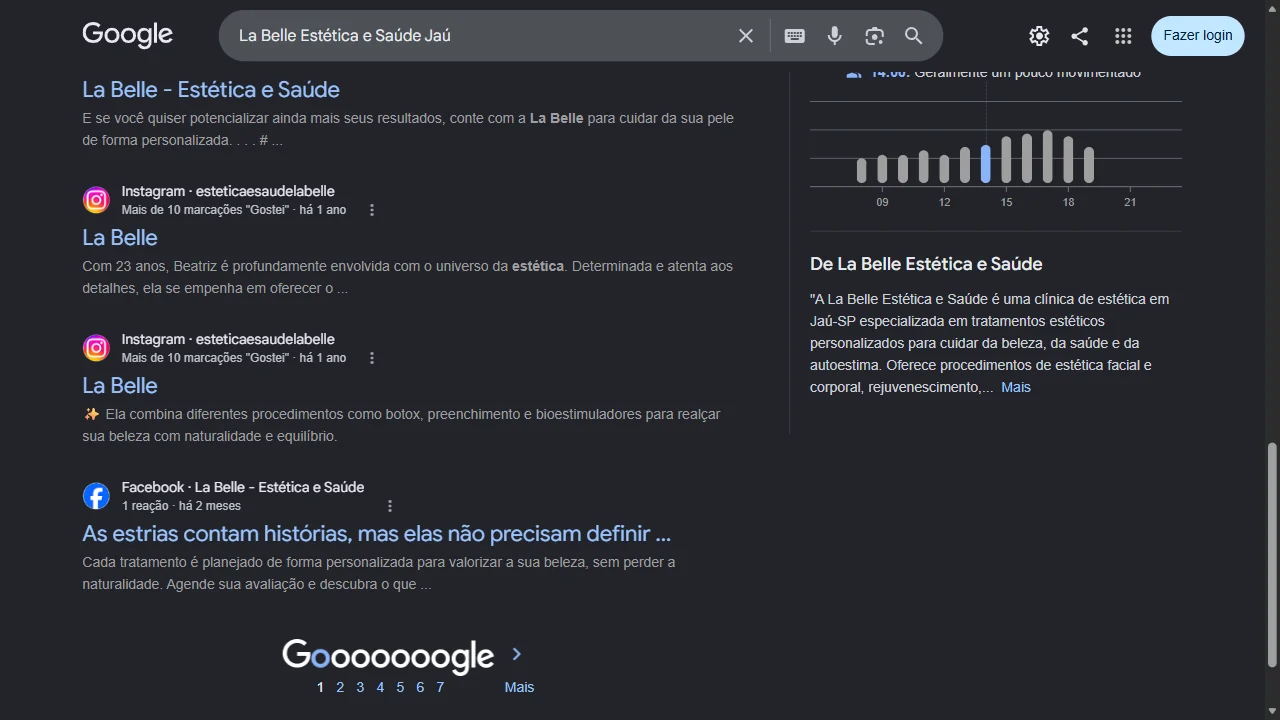This screenshot has width=1280, height=720.
Task: Go to results page 3
Action: coord(360,687)
